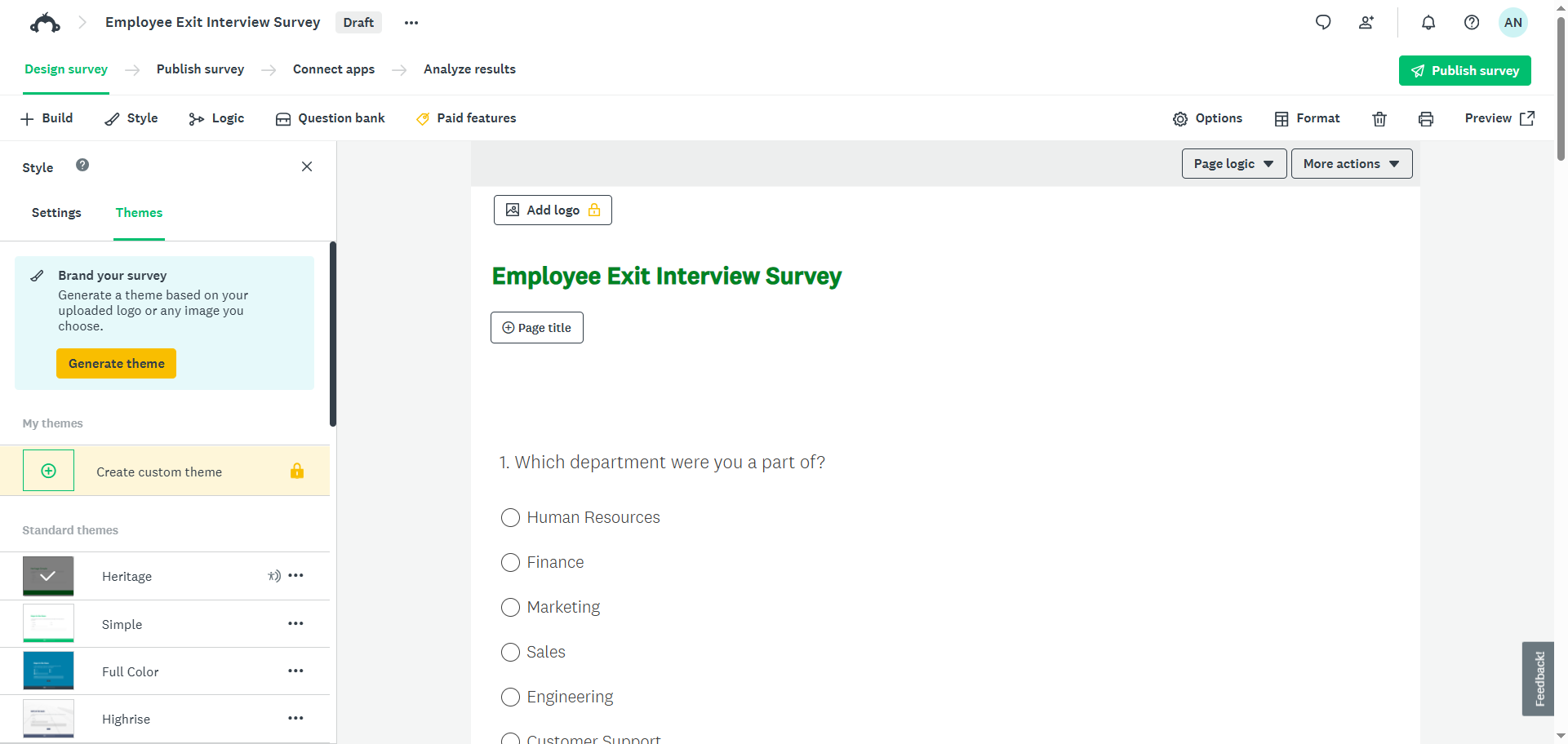Open more options for Simple theme
Viewport: 1568px width, 744px height.
pos(295,624)
